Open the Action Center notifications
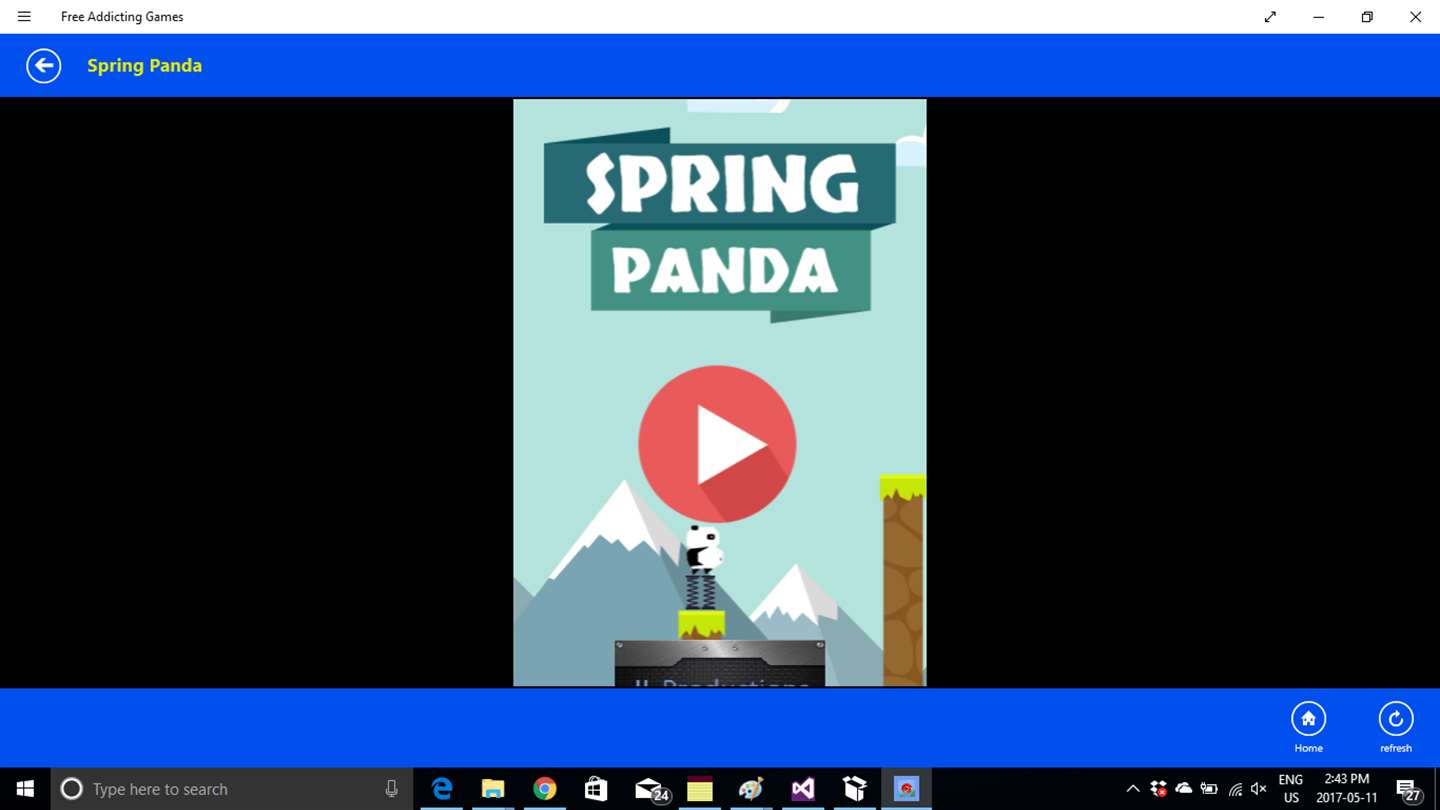The width and height of the screenshot is (1440, 810). [x=1409, y=790]
